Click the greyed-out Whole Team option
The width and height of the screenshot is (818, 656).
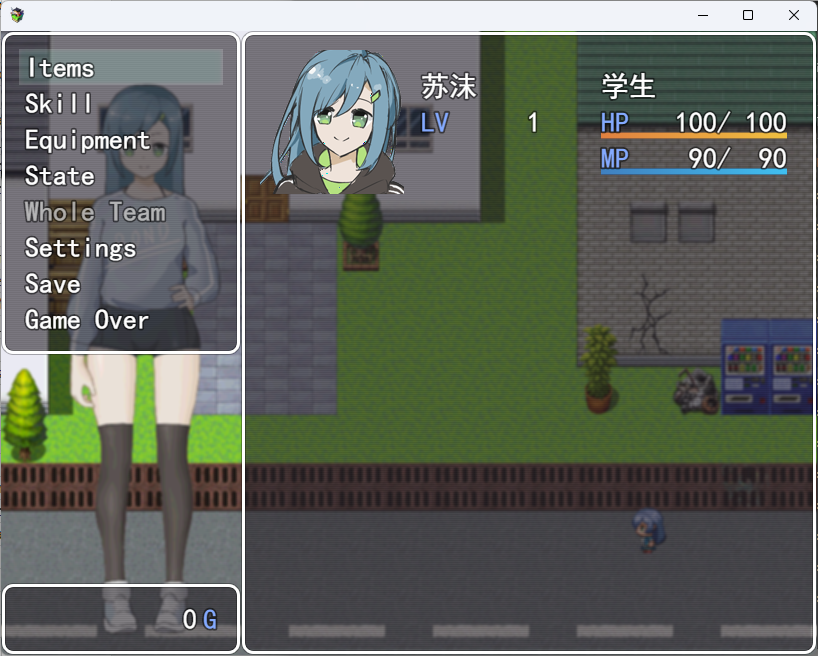(95, 212)
